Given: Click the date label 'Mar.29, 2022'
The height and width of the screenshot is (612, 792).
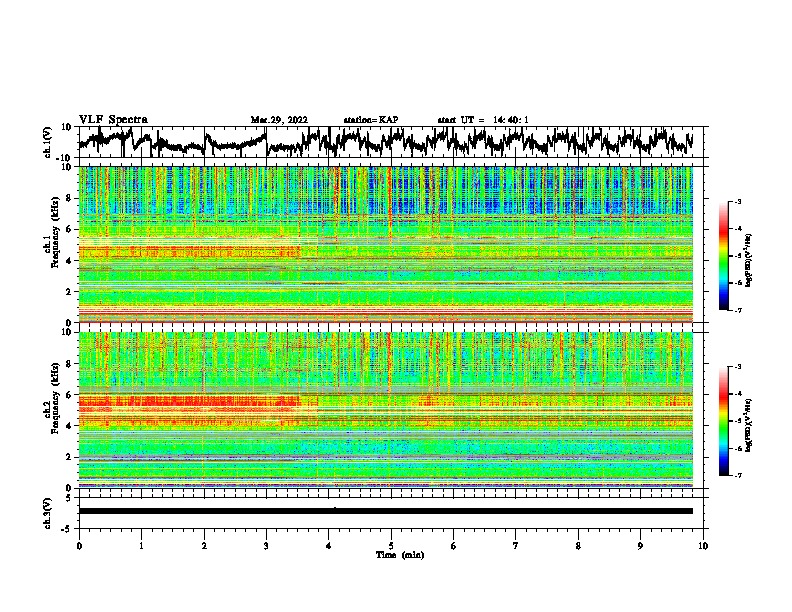Looking at the screenshot, I should coord(279,120).
